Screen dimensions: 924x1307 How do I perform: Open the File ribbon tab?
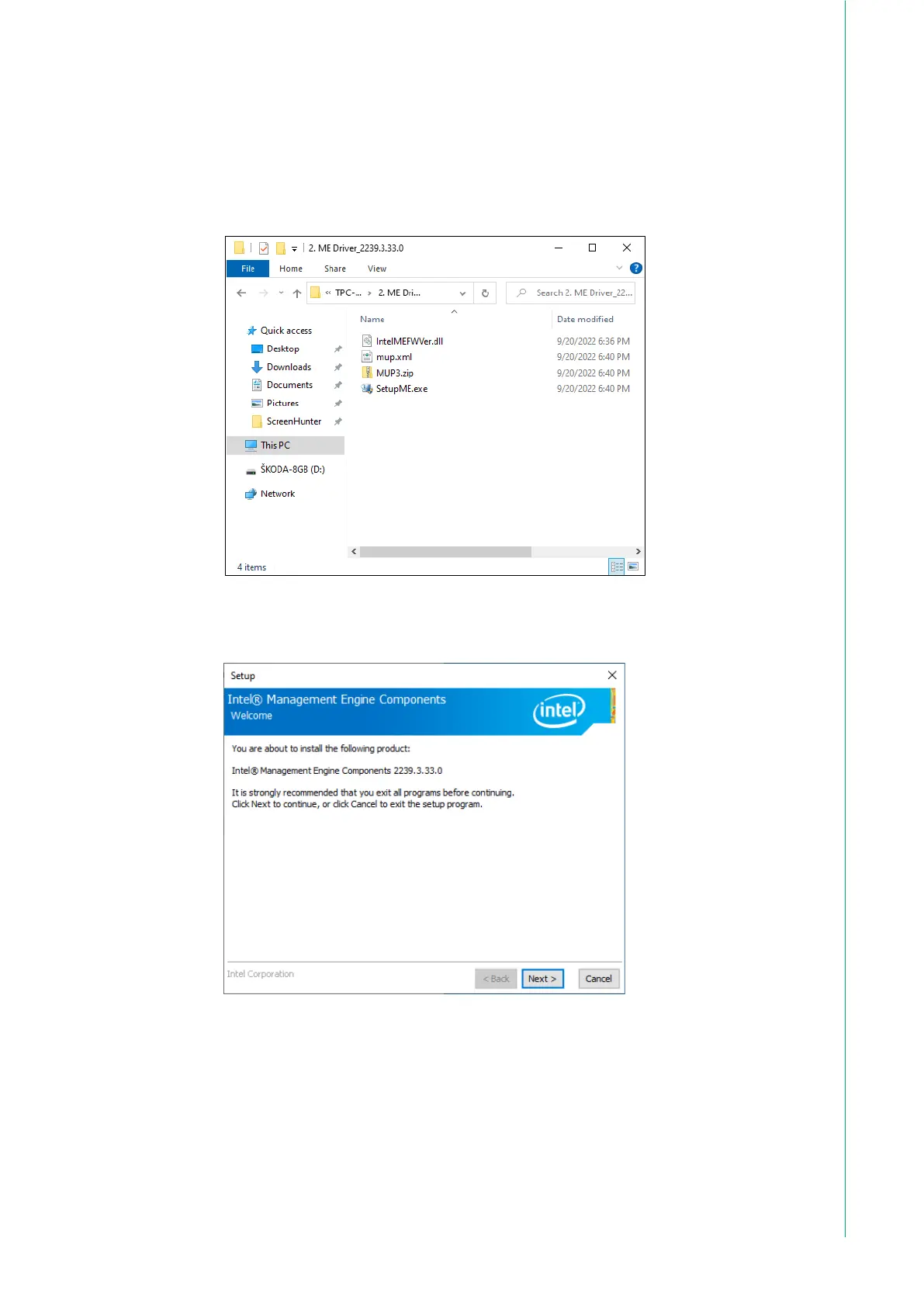click(x=247, y=269)
